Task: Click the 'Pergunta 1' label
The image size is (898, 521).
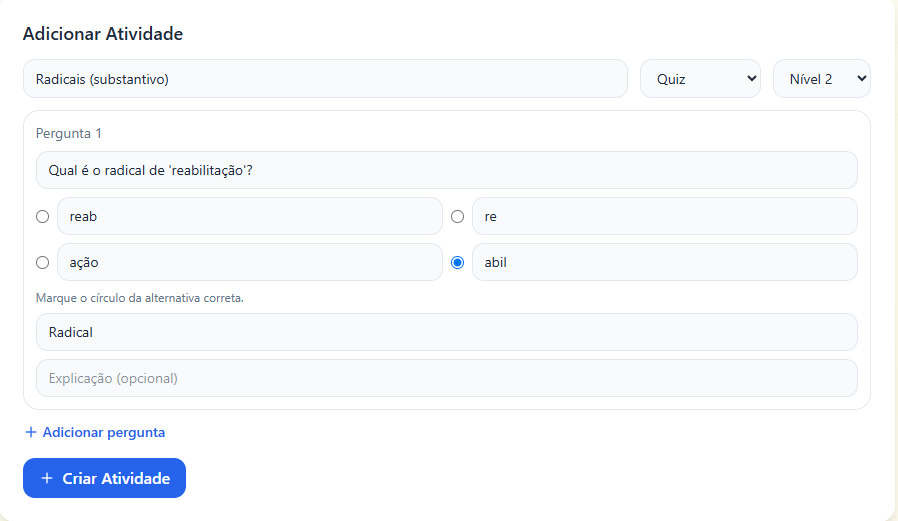Action: click(69, 133)
